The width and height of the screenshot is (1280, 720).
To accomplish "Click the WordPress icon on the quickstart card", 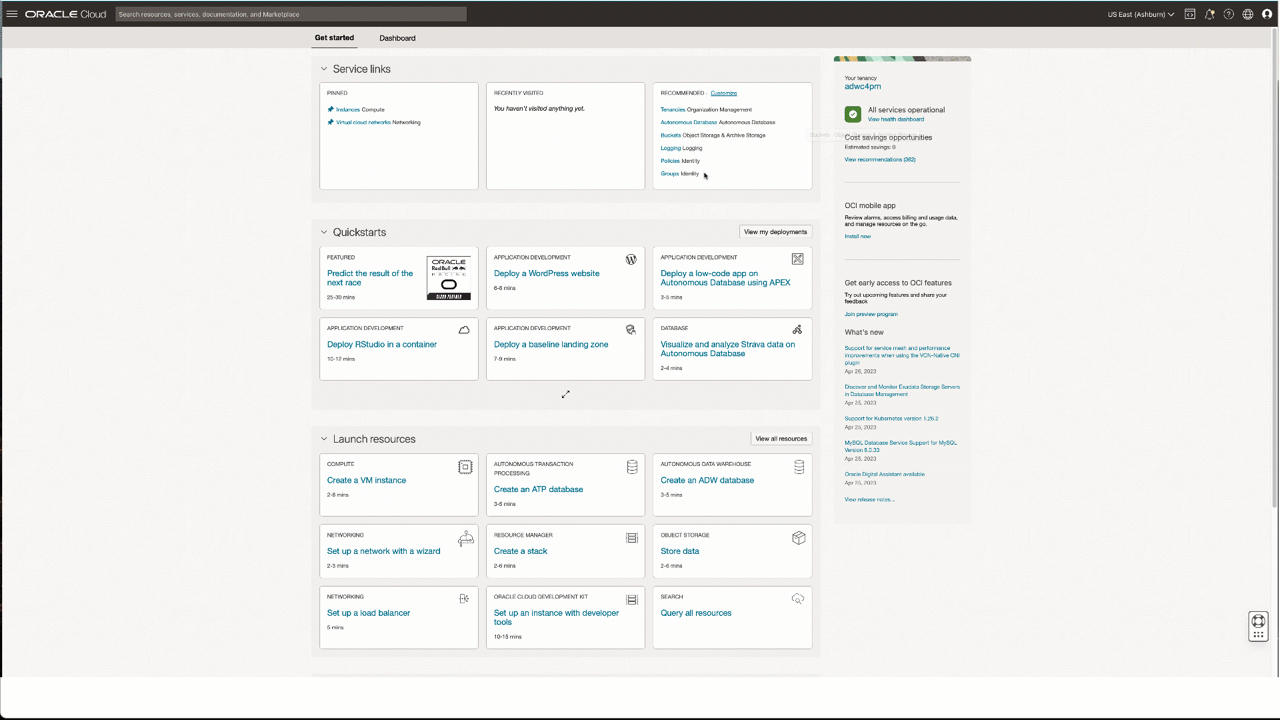I will point(631,259).
